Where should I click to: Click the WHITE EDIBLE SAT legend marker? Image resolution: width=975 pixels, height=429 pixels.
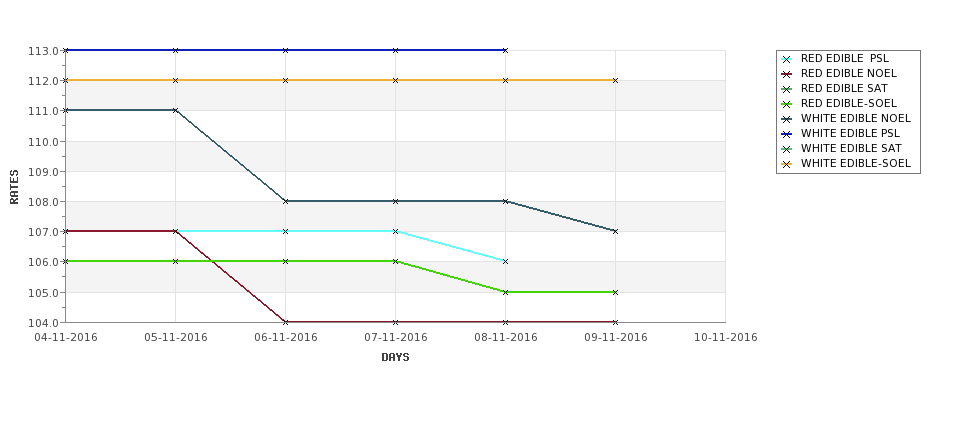[x=787, y=149]
